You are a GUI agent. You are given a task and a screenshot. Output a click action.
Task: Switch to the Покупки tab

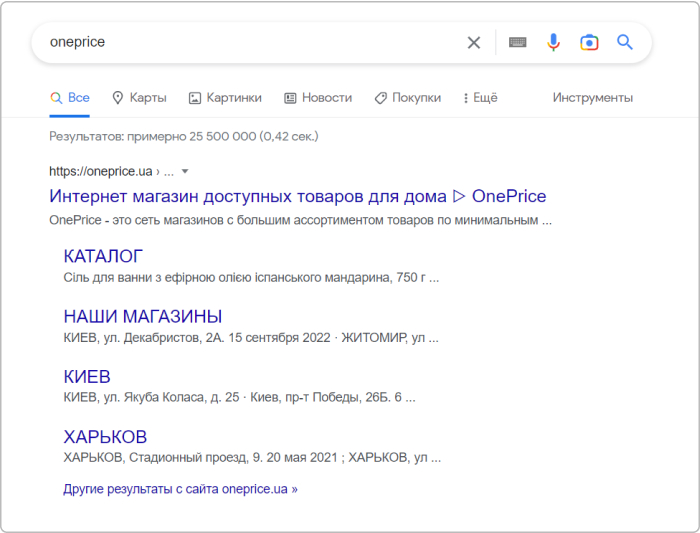408,98
